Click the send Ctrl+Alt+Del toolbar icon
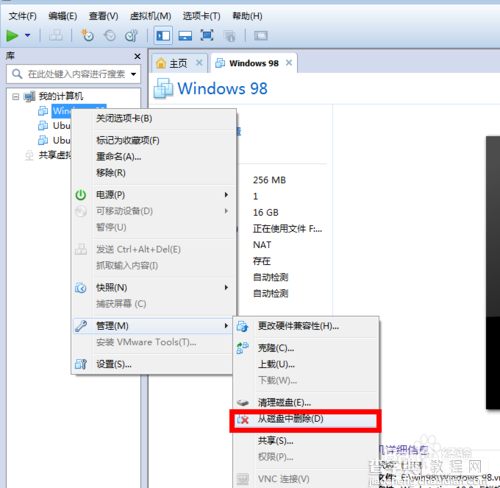This screenshot has width=500, height=488. [56, 35]
